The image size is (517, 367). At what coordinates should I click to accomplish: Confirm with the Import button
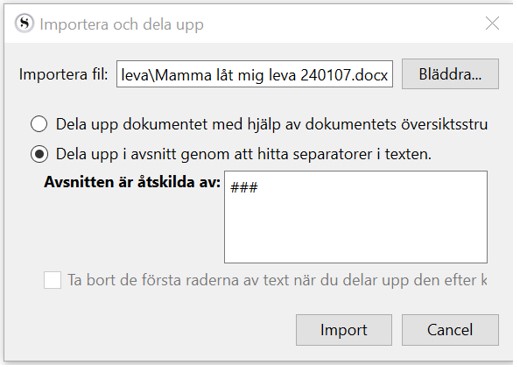[x=344, y=330]
